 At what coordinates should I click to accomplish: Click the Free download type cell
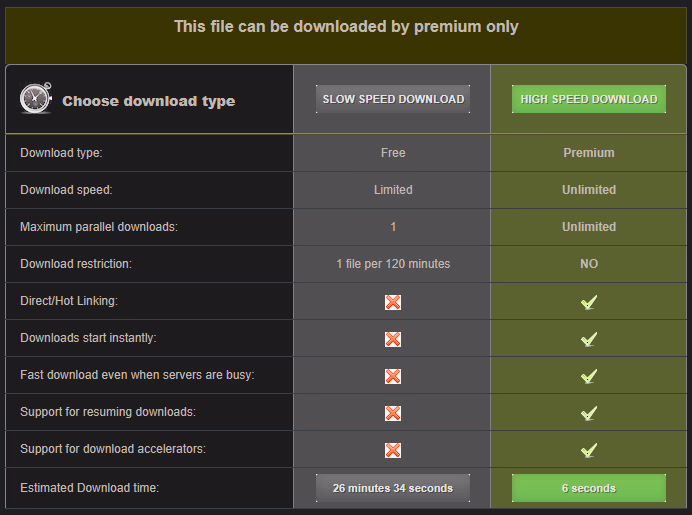(x=393, y=153)
